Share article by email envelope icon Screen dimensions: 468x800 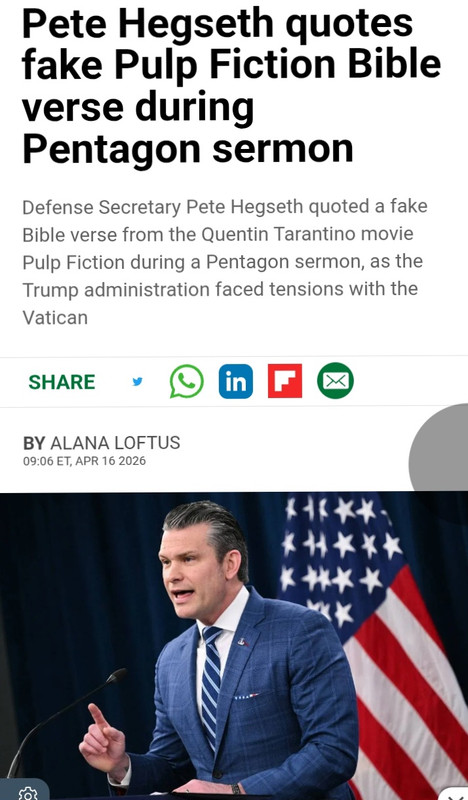(x=335, y=381)
